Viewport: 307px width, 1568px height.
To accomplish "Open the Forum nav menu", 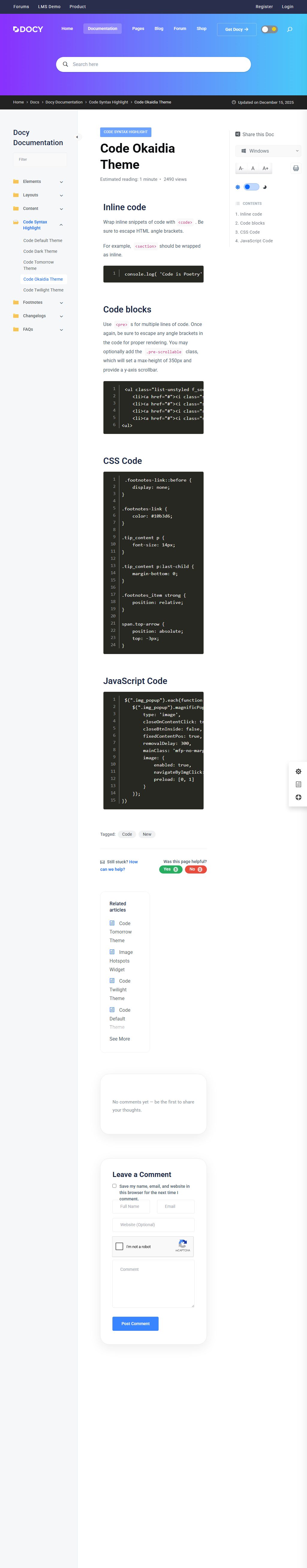I will [180, 28].
